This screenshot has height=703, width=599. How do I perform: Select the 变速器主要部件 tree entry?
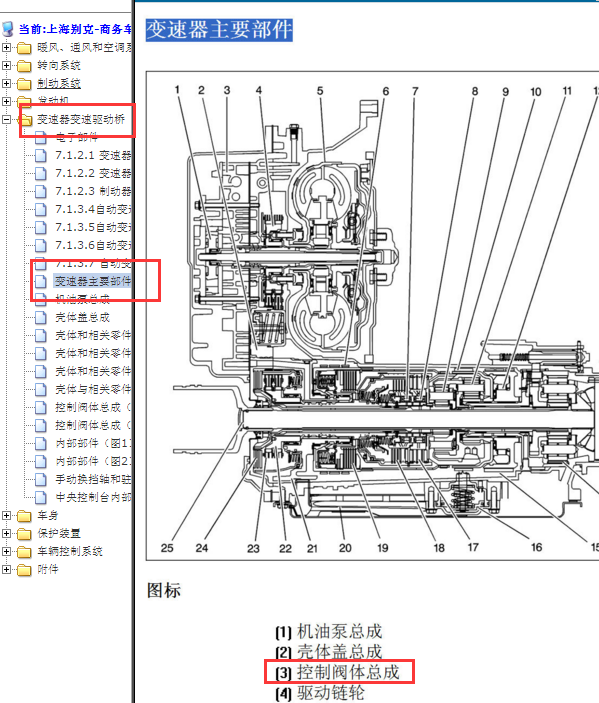click(92, 282)
